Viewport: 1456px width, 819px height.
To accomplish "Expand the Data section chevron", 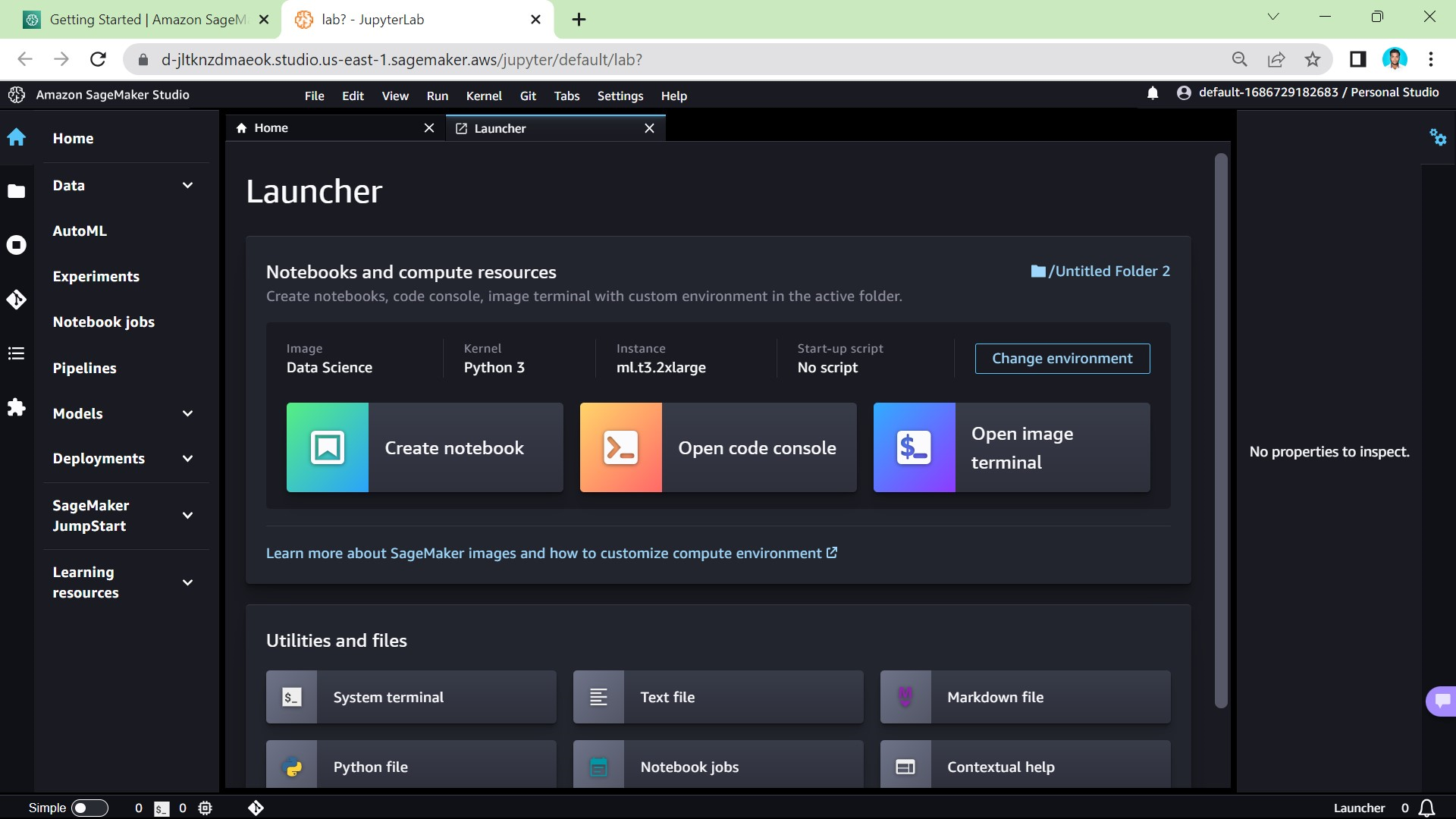I will click(x=187, y=185).
